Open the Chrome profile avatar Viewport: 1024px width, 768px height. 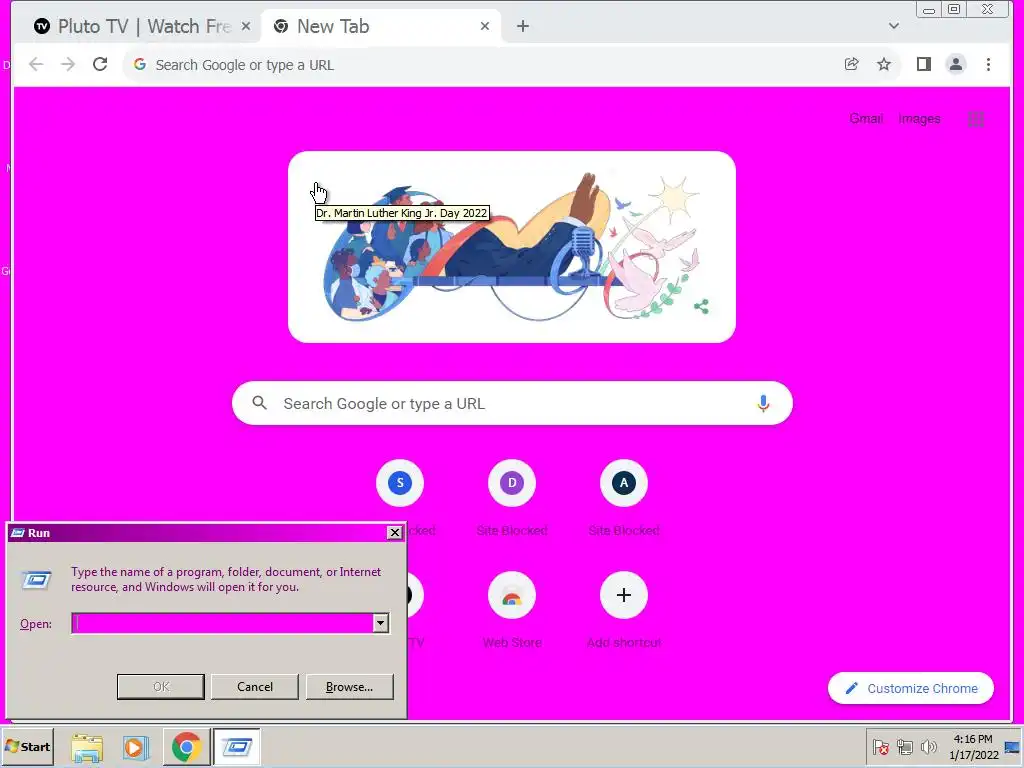click(956, 64)
